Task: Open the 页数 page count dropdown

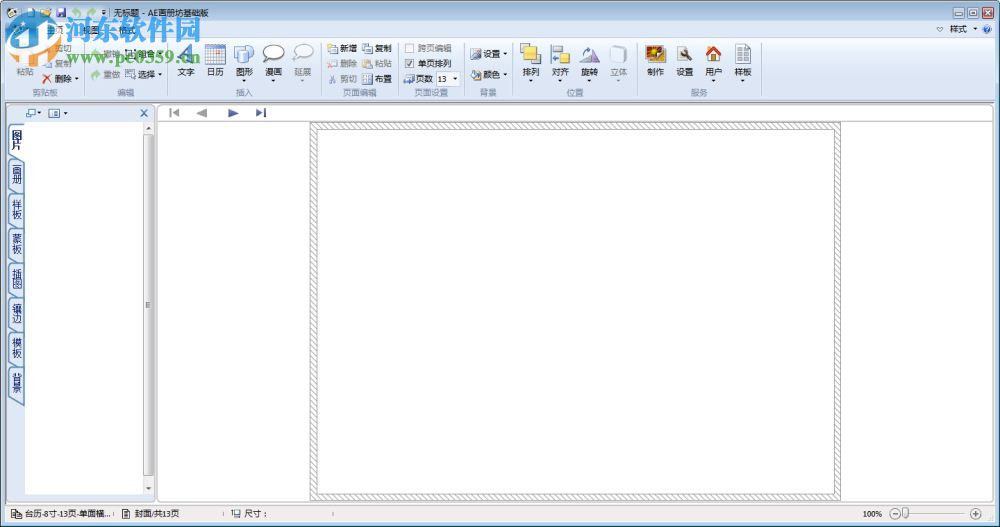Action: point(455,79)
